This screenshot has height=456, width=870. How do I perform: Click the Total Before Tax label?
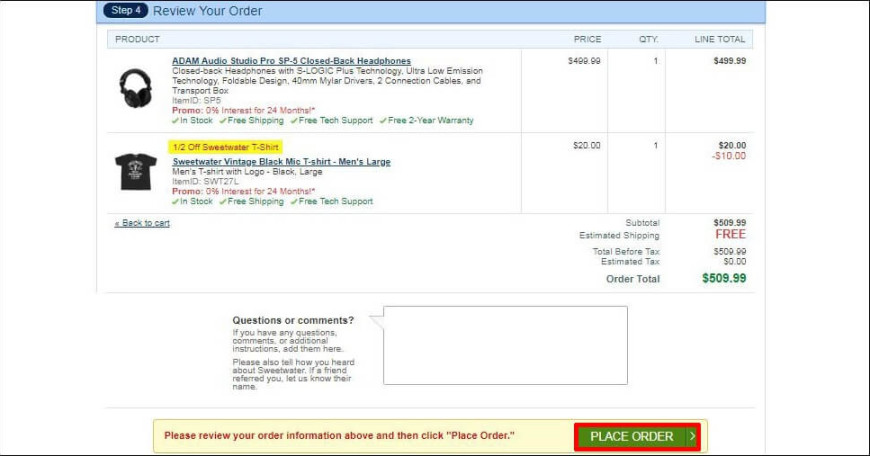626,251
